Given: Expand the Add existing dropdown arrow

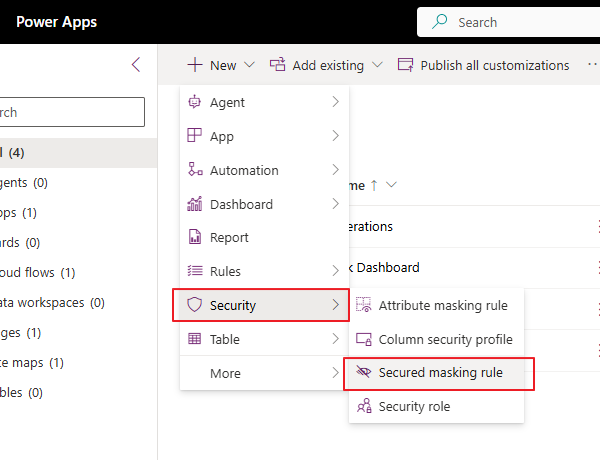Looking at the screenshot, I should click(377, 65).
